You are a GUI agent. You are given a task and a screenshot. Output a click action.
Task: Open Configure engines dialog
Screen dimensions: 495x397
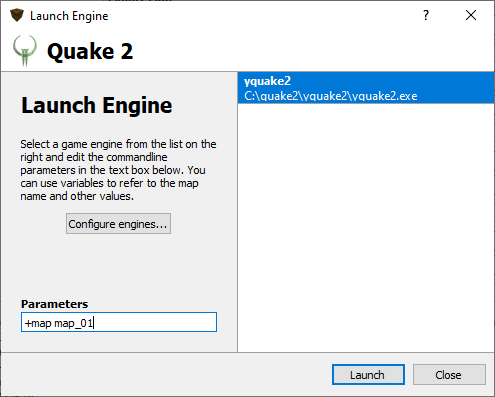118,224
